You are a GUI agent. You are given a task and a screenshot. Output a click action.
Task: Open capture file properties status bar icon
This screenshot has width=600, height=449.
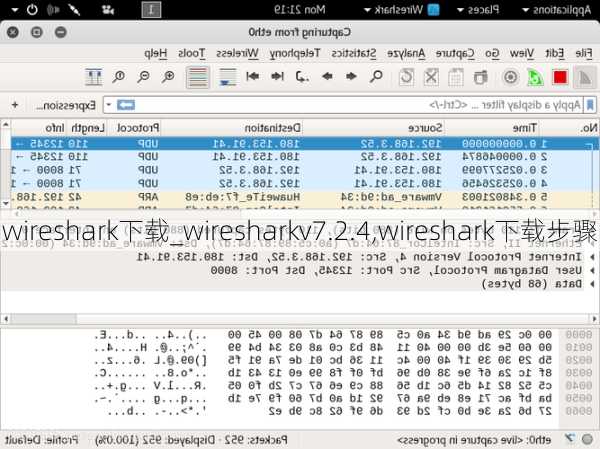click(x=569, y=439)
